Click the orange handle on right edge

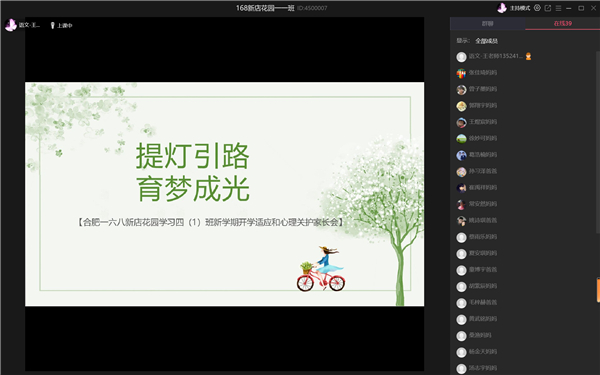click(x=598, y=290)
